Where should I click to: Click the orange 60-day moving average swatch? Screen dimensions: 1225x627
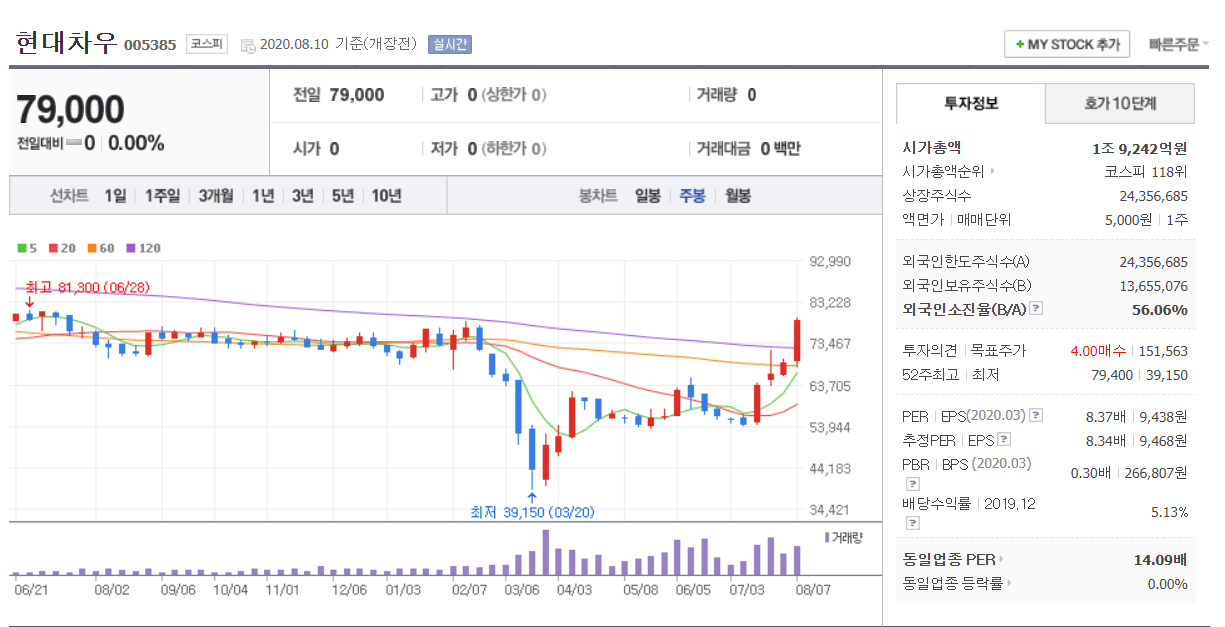pos(92,248)
